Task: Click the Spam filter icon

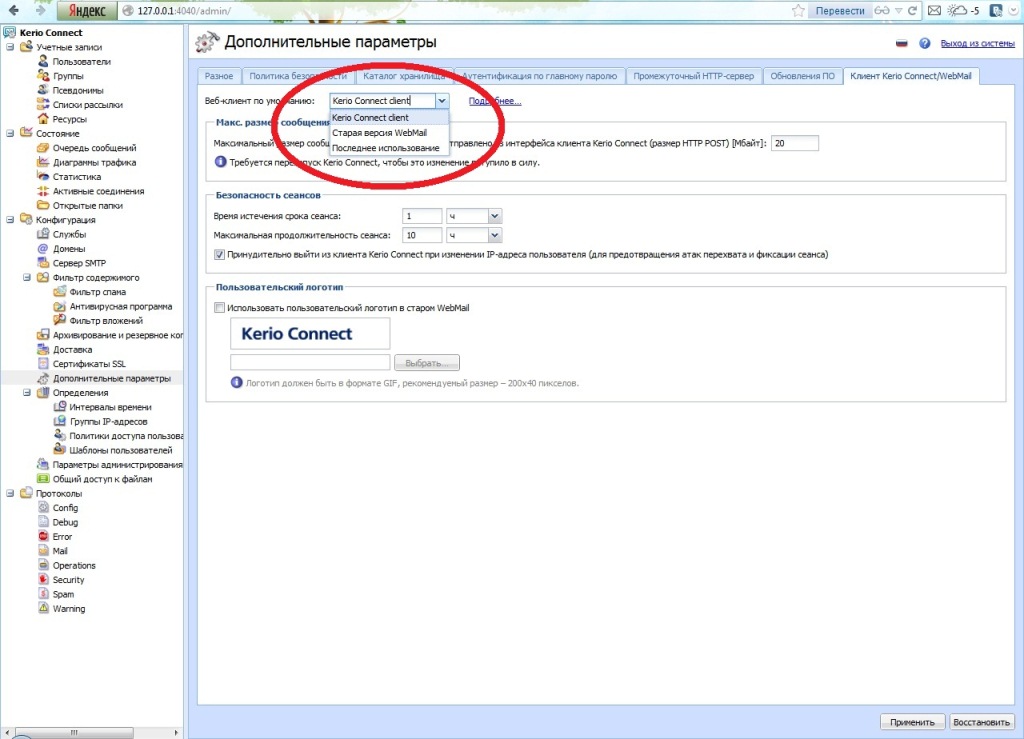Action: (x=59, y=292)
